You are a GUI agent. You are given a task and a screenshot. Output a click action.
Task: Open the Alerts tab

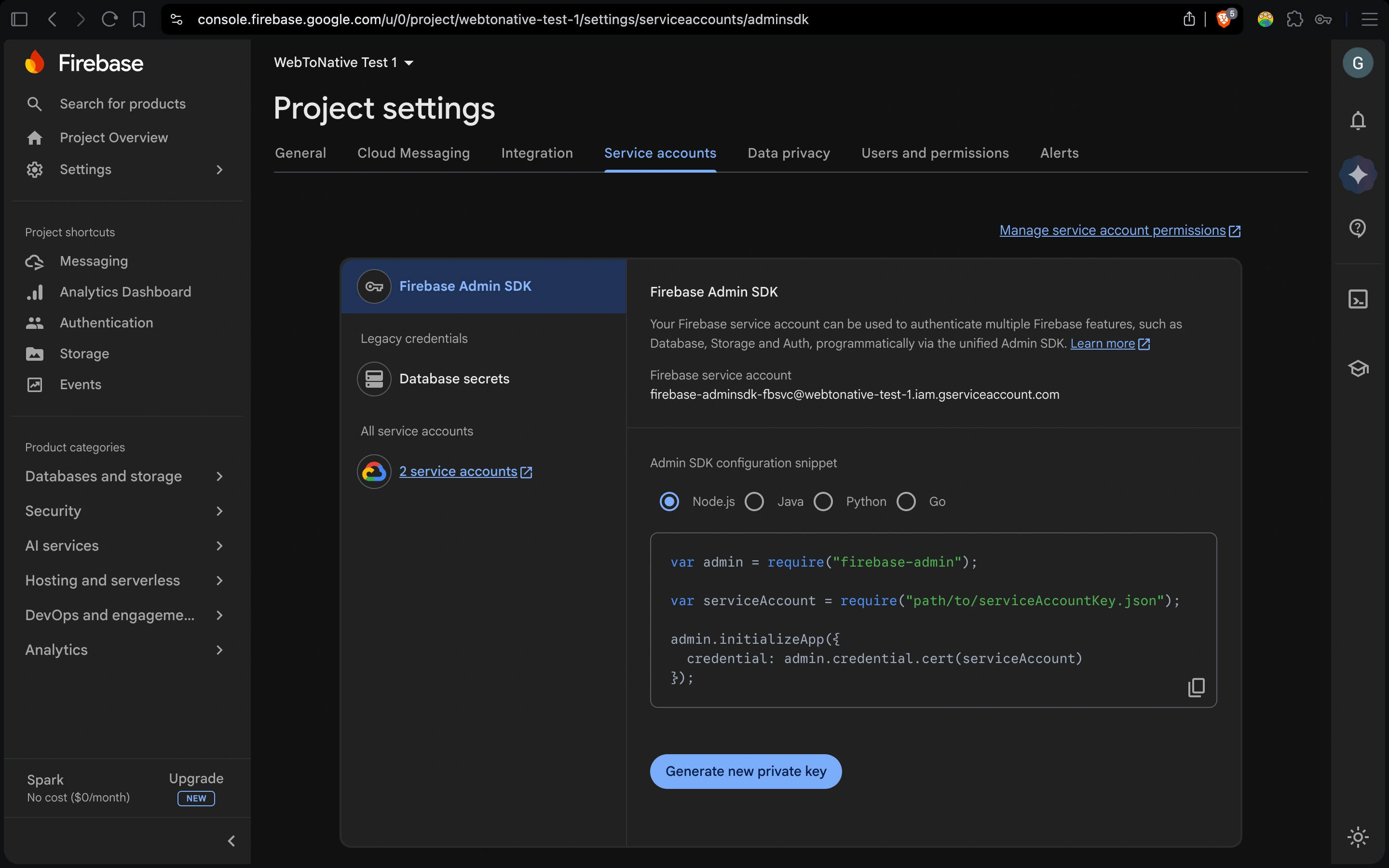point(1059,153)
